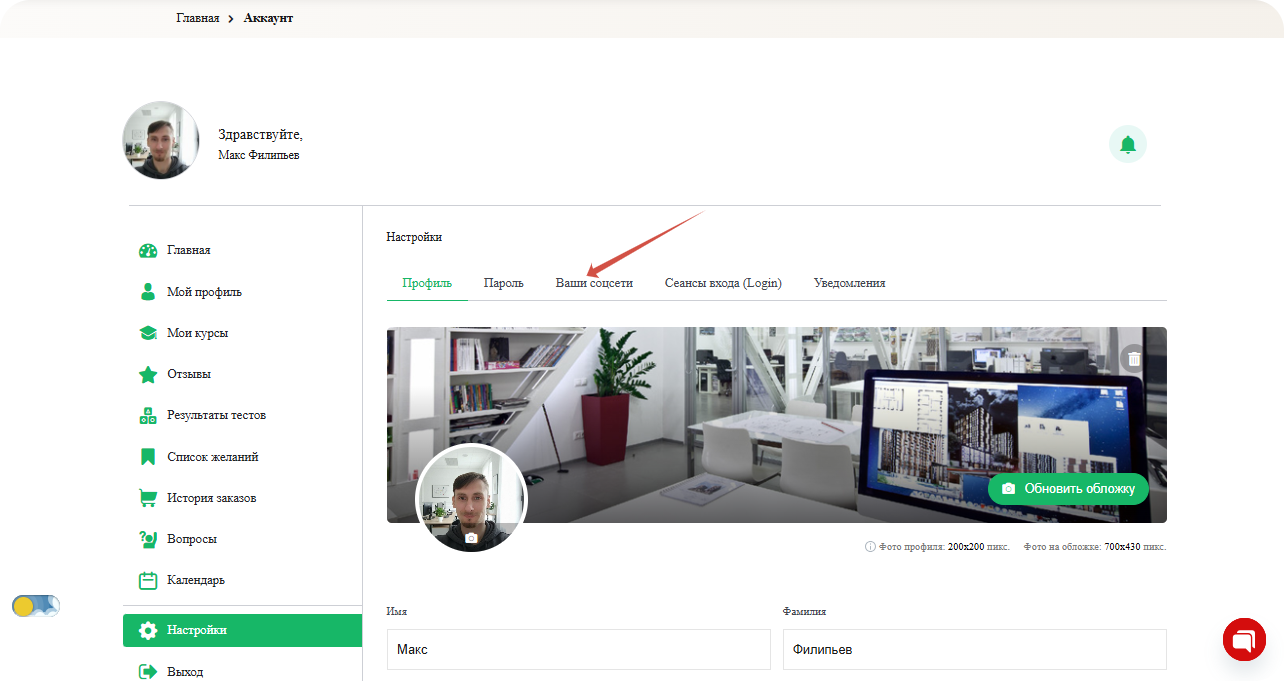Click the Список желаний bookmark icon
The height and width of the screenshot is (681, 1284).
tap(148, 457)
